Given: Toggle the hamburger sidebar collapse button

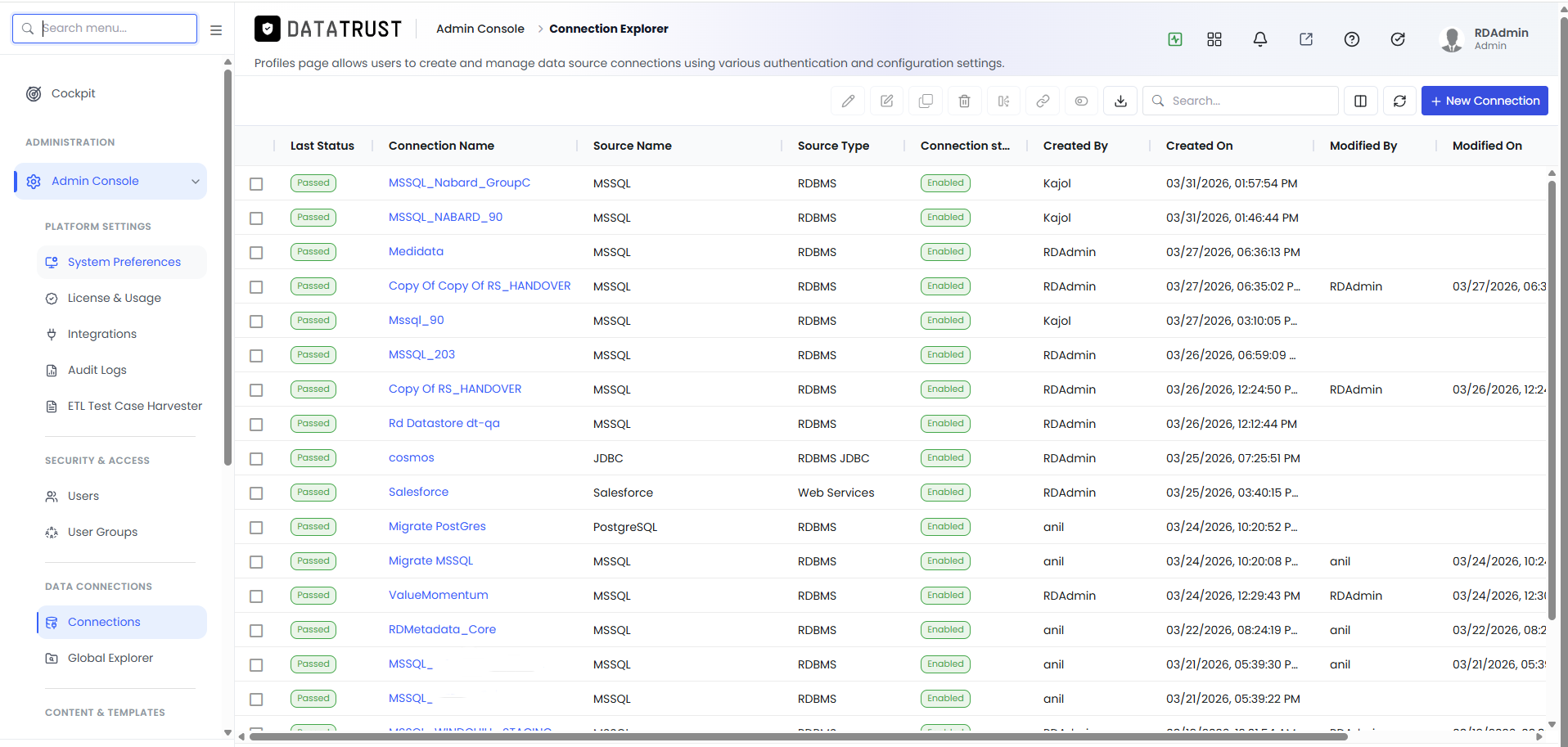Looking at the screenshot, I should point(216,29).
